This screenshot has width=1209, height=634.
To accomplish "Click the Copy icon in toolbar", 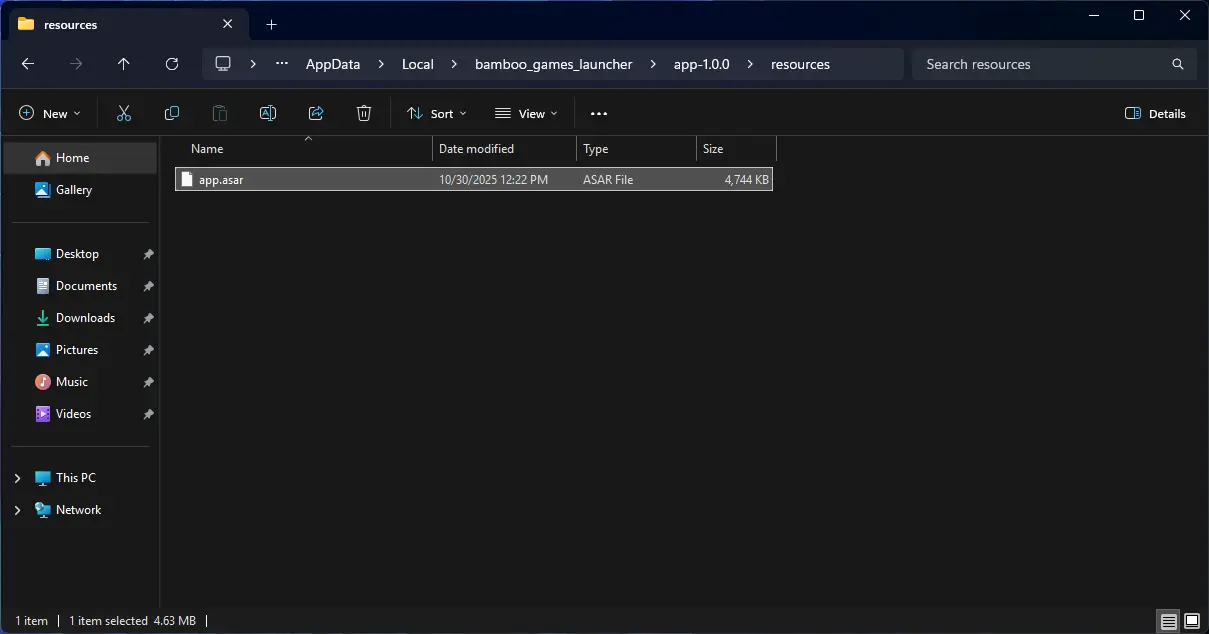I will pyautogui.click(x=172, y=114).
